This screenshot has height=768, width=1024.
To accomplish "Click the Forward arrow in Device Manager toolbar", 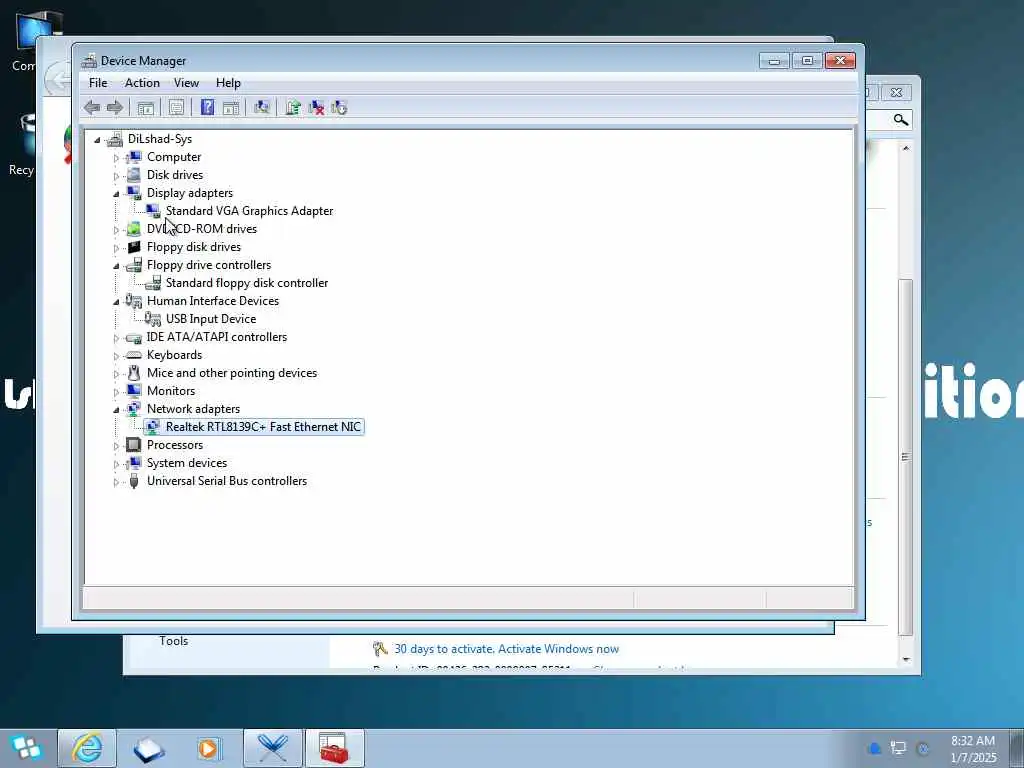I will (115, 108).
